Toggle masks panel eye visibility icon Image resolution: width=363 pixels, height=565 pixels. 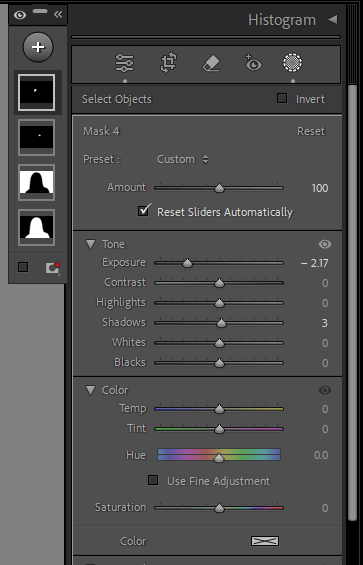pos(20,15)
